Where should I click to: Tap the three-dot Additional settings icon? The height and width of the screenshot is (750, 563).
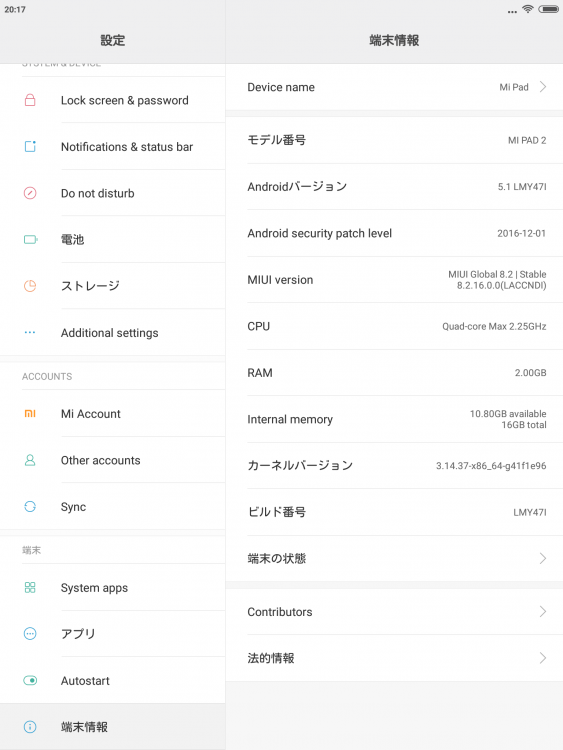[30, 332]
